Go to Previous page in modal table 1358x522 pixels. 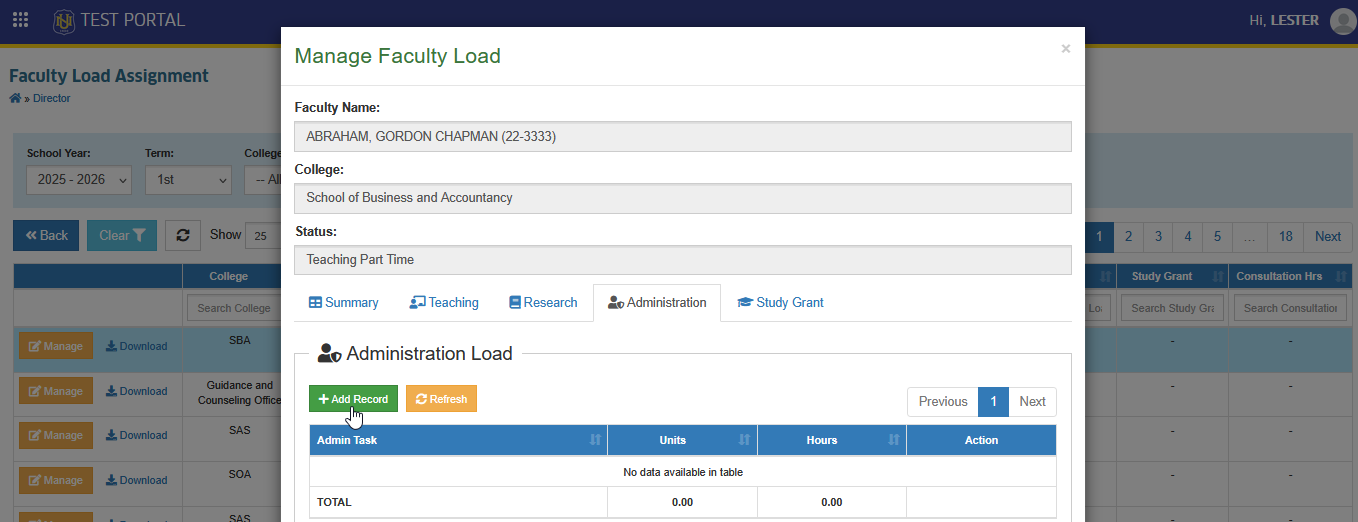click(943, 401)
